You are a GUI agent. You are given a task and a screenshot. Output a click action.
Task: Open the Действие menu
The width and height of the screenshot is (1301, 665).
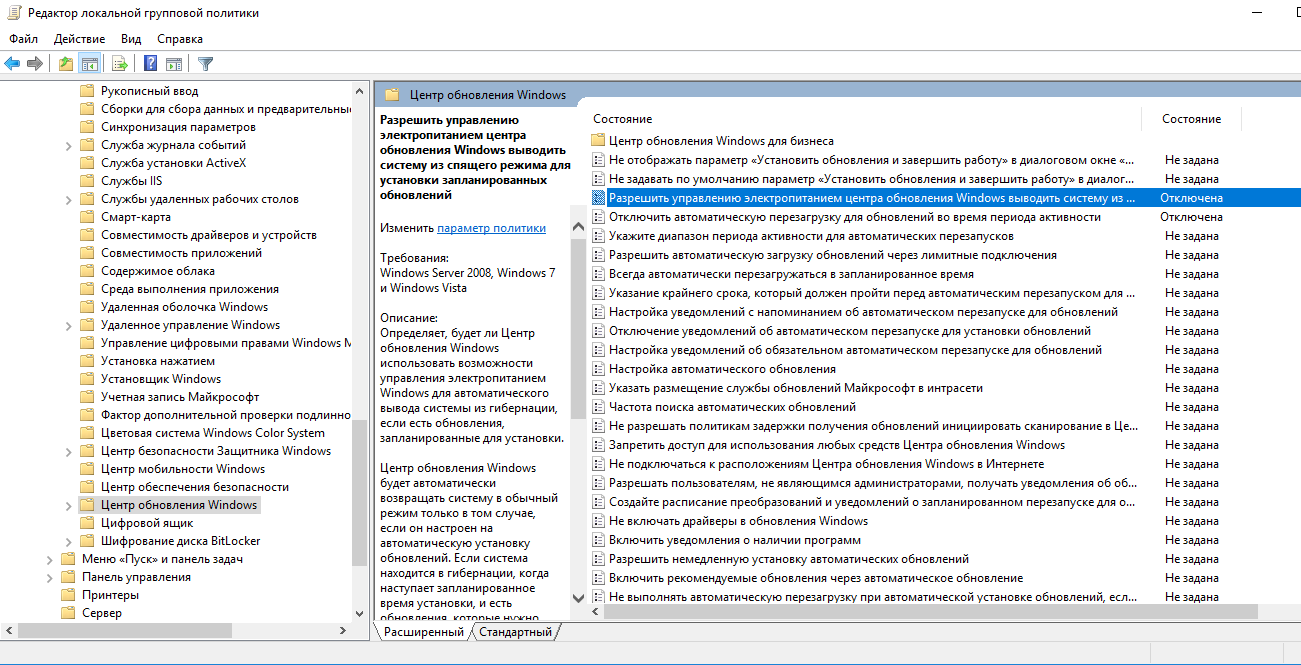[78, 38]
